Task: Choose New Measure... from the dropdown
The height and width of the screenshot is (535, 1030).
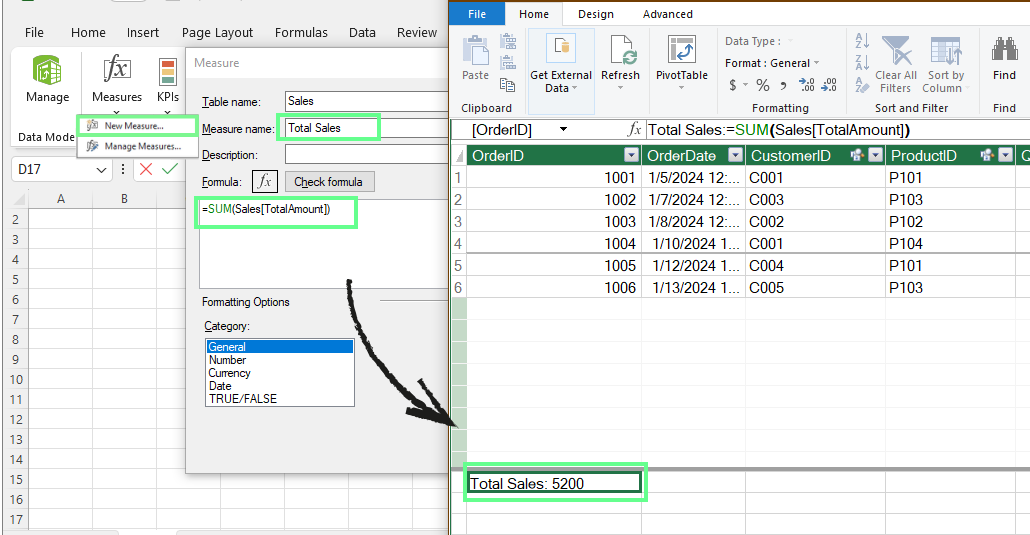Action: [x=133, y=126]
